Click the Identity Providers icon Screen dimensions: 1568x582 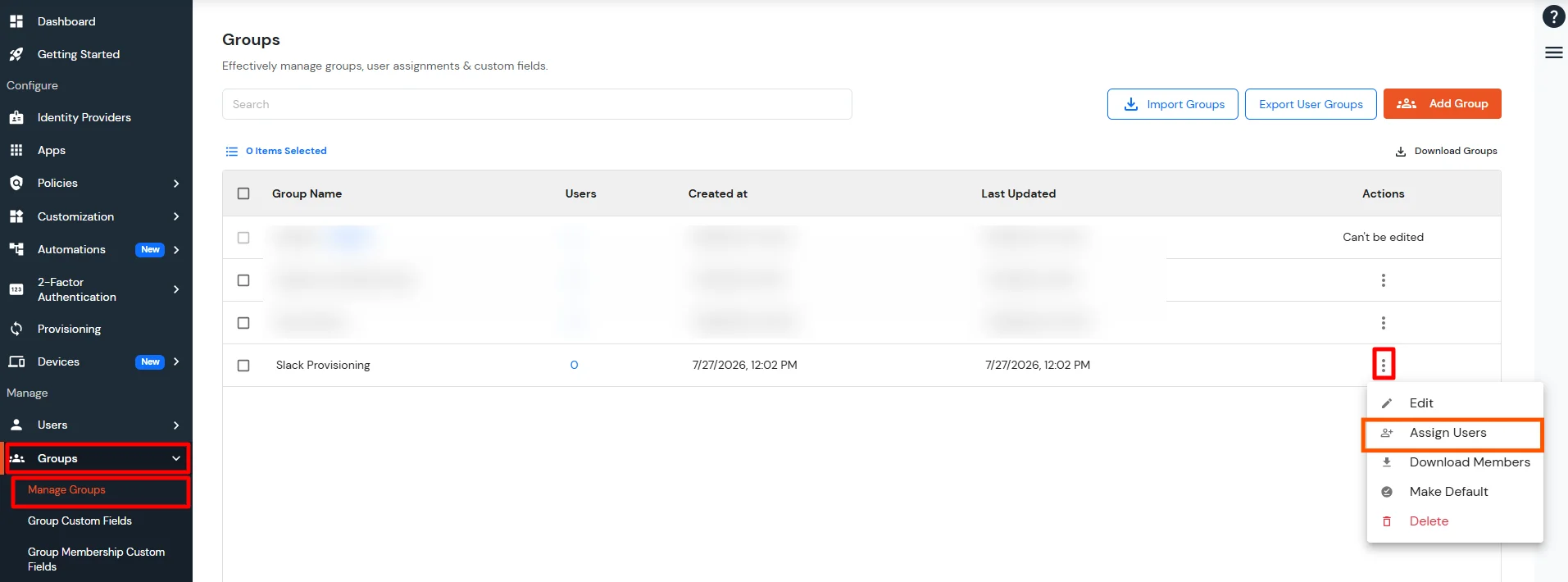tap(16, 117)
